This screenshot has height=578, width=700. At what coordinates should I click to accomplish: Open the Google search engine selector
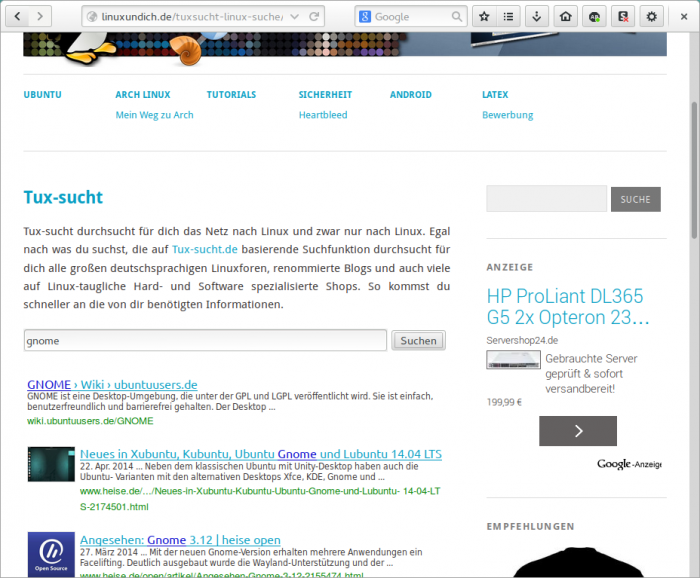(x=366, y=16)
